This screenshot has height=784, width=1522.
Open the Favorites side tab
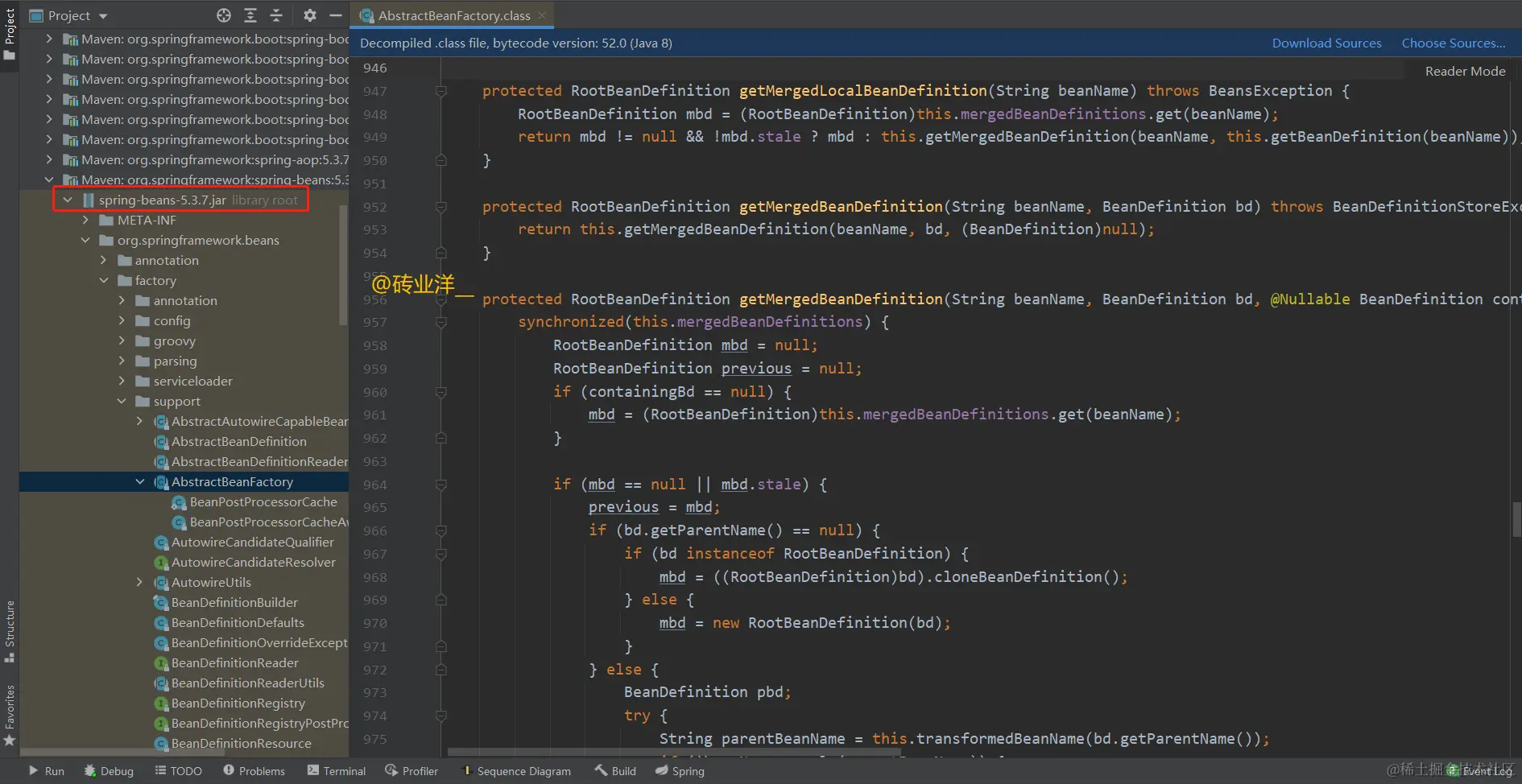point(10,716)
